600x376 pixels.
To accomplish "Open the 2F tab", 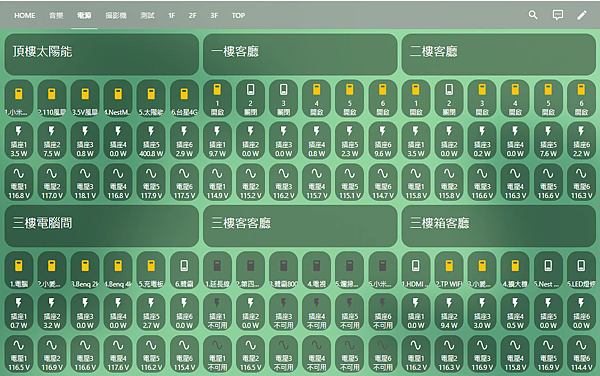I will tap(192, 16).
